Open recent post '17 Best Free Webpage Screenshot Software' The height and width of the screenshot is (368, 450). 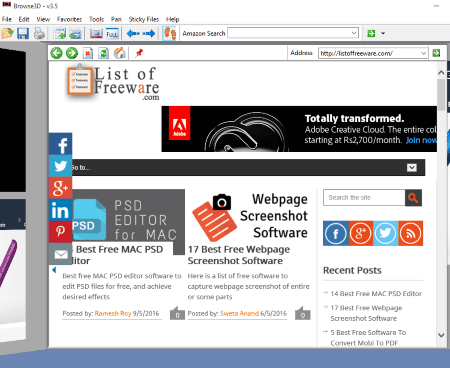coord(366,313)
